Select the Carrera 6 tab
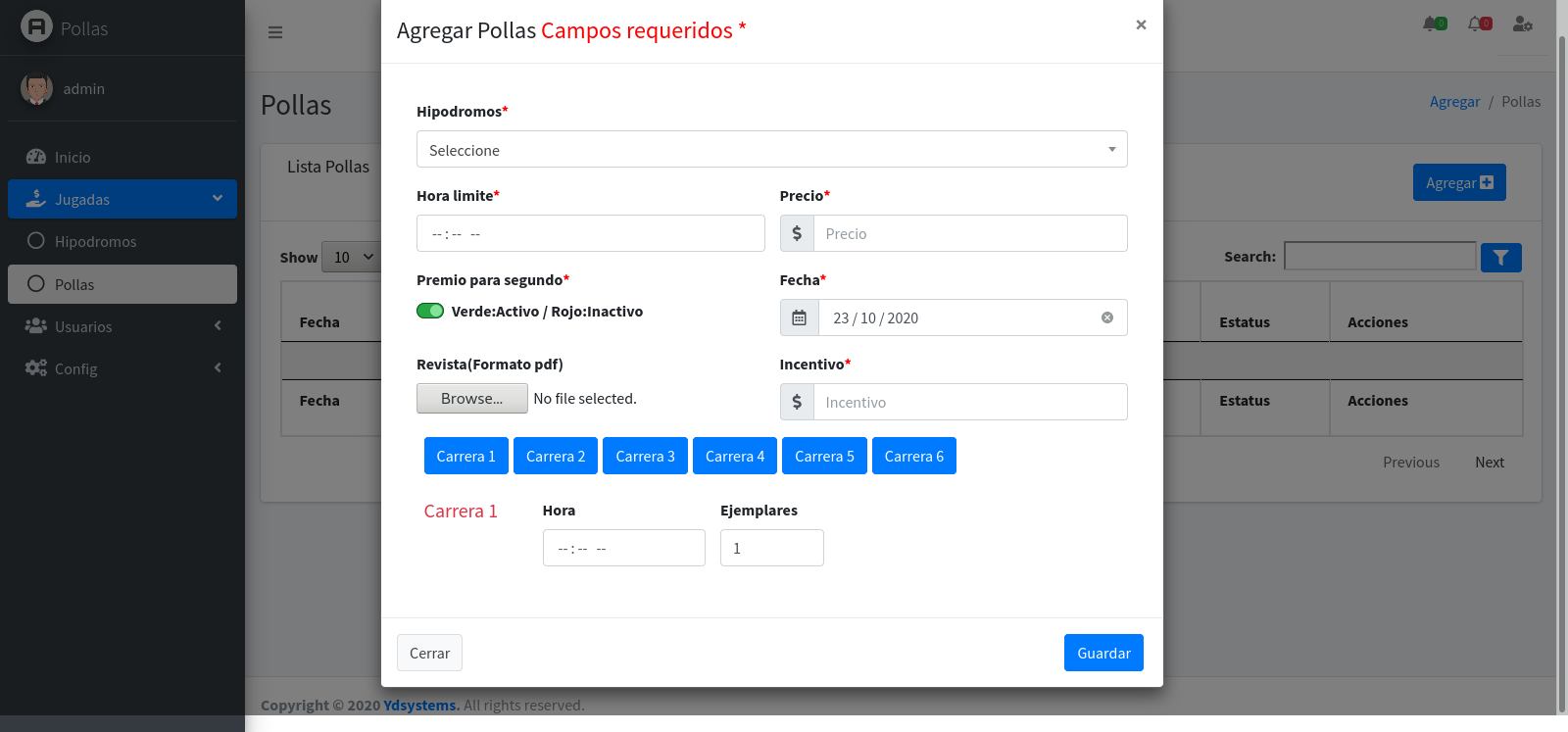 [x=913, y=456]
